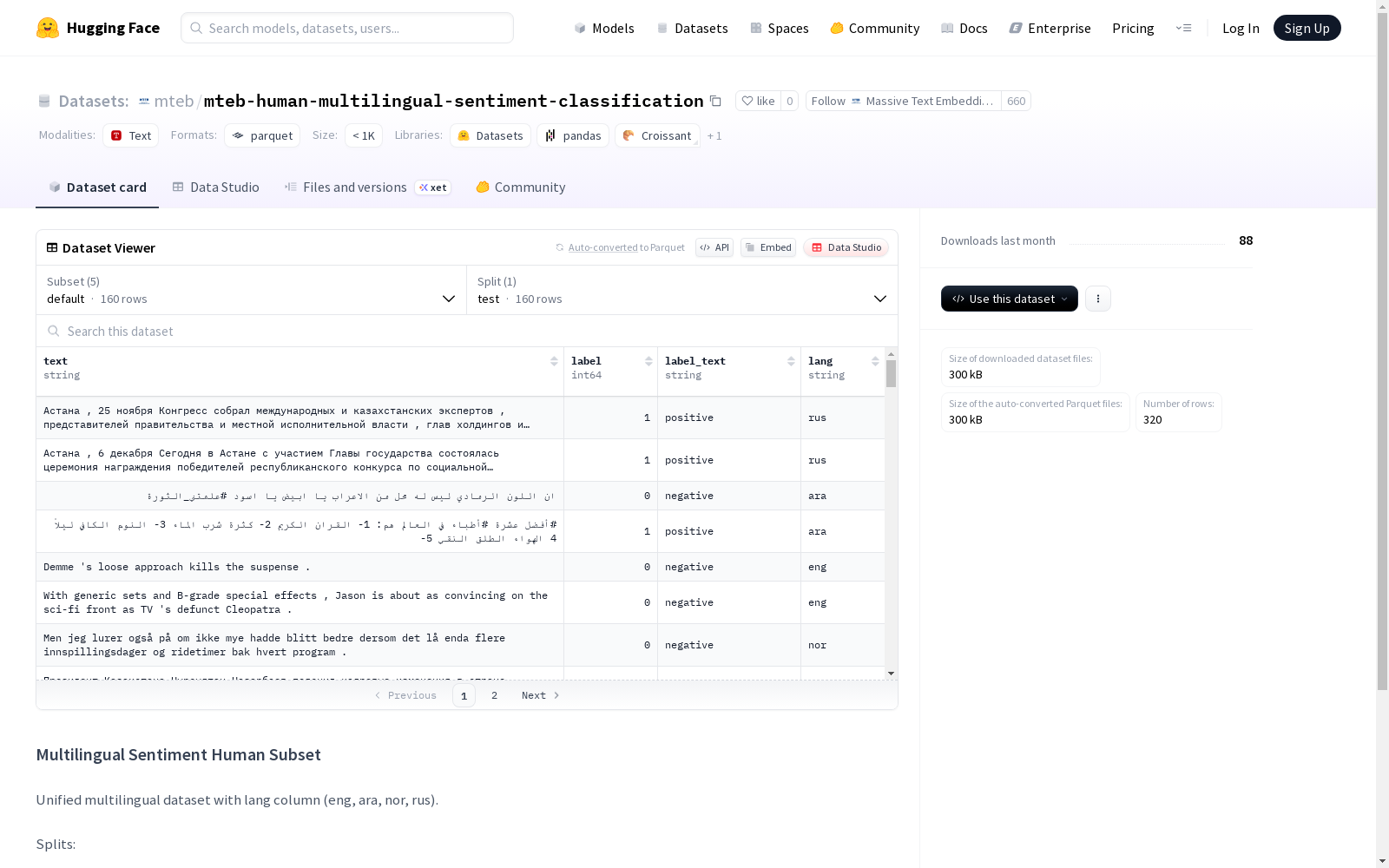Open the more navigation menu icon
Viewport: 1389px width, 868px height.
pos(1183,28)
